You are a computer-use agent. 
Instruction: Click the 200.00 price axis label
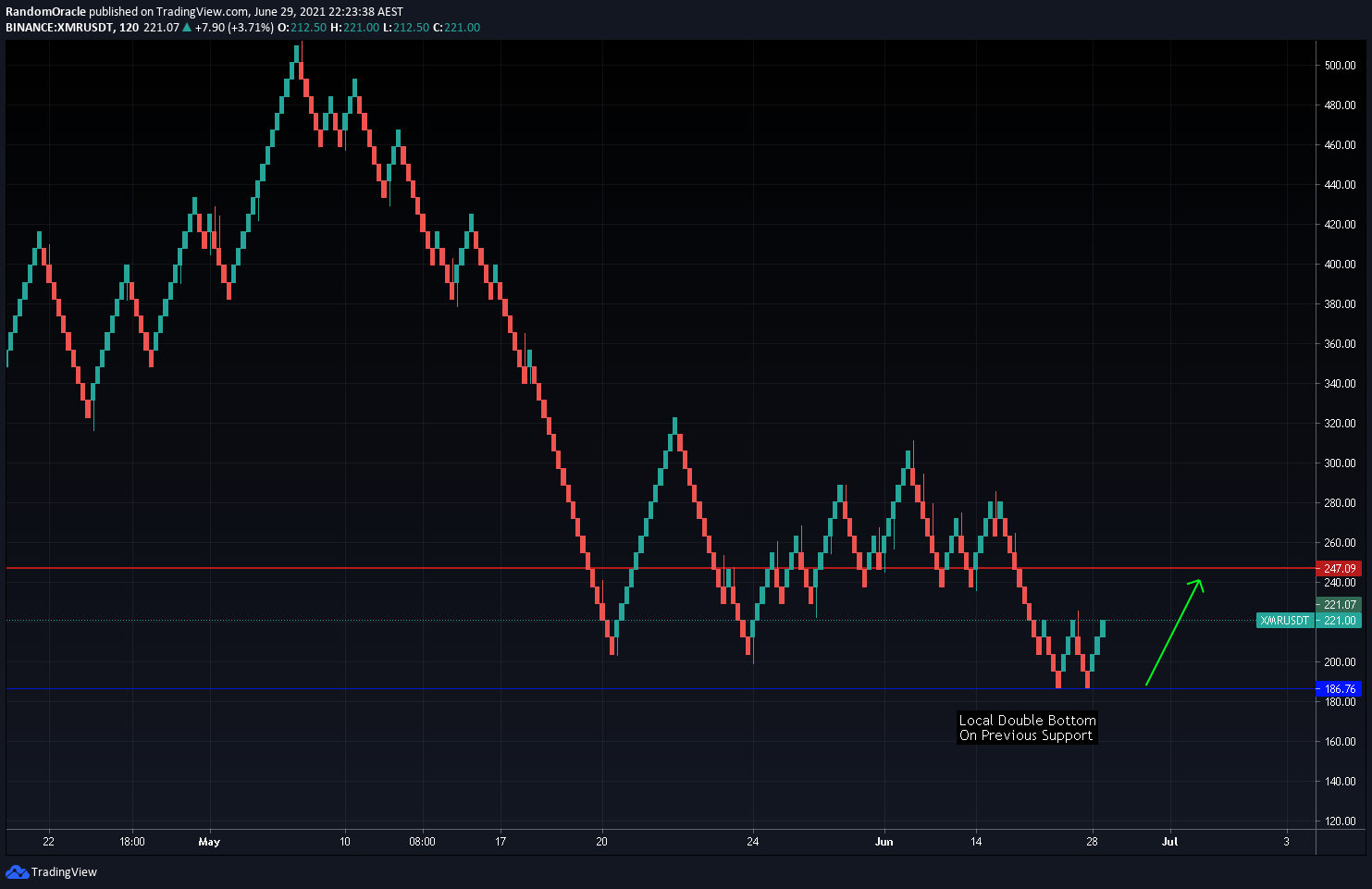coord(1340,662)
